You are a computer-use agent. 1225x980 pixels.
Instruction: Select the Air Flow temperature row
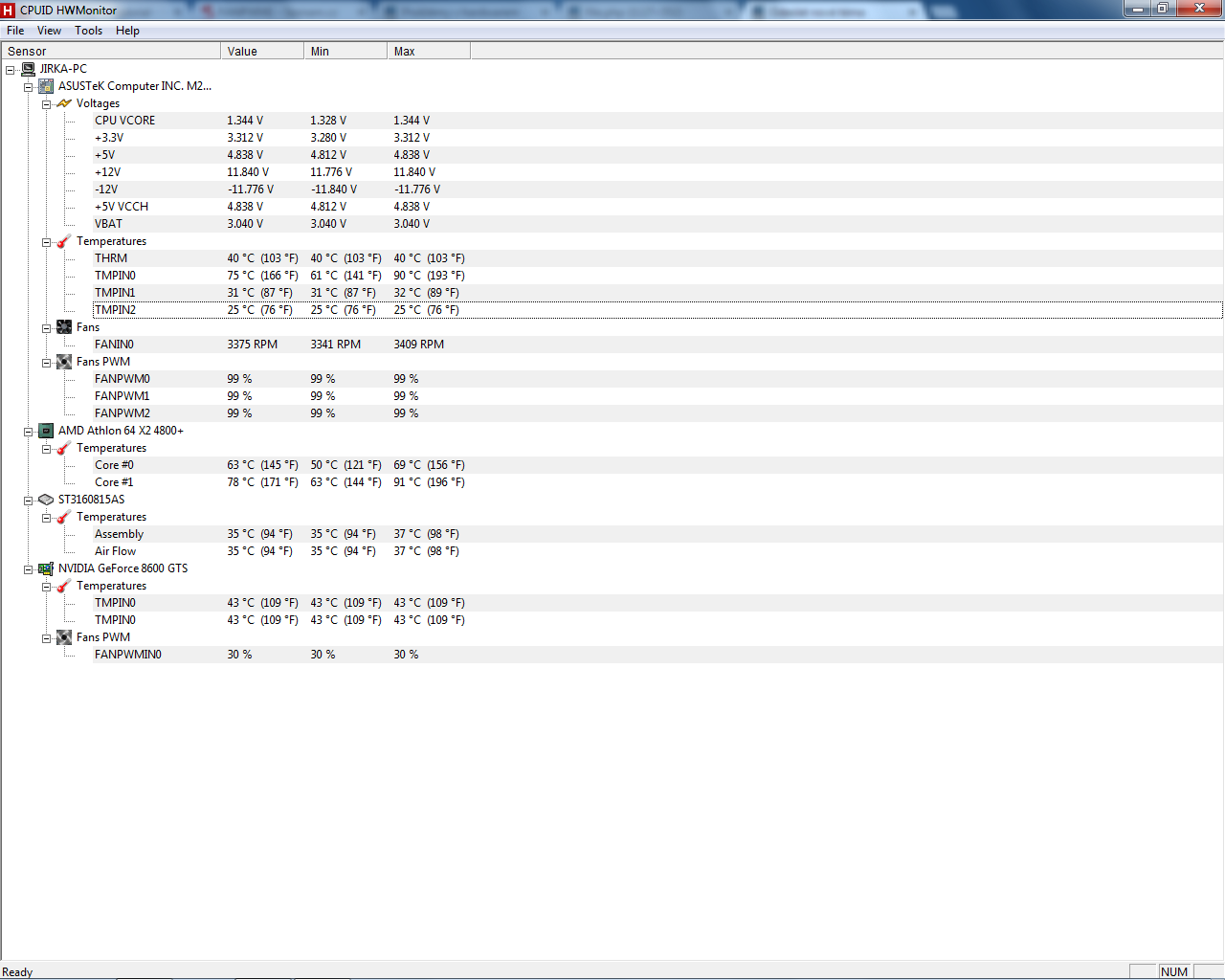[x=657, y=551]
